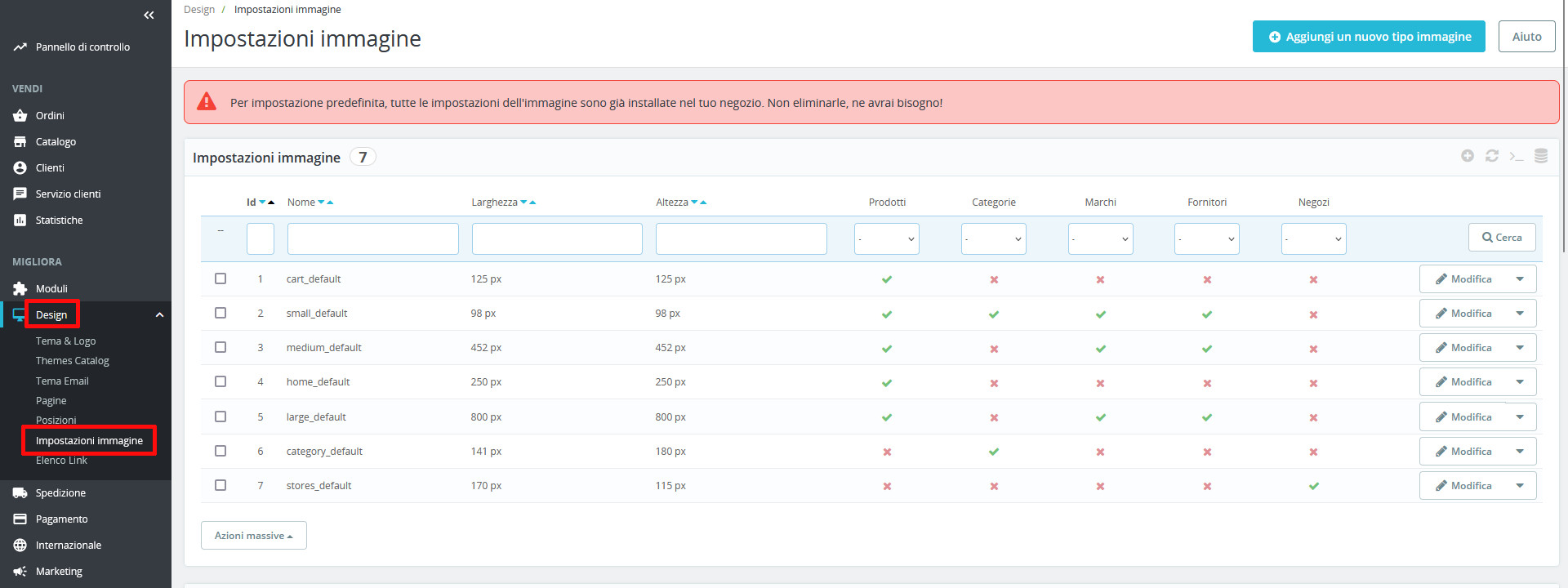
Task: Sort Id column ascending arrow
Action: click(x=271, y=203)
